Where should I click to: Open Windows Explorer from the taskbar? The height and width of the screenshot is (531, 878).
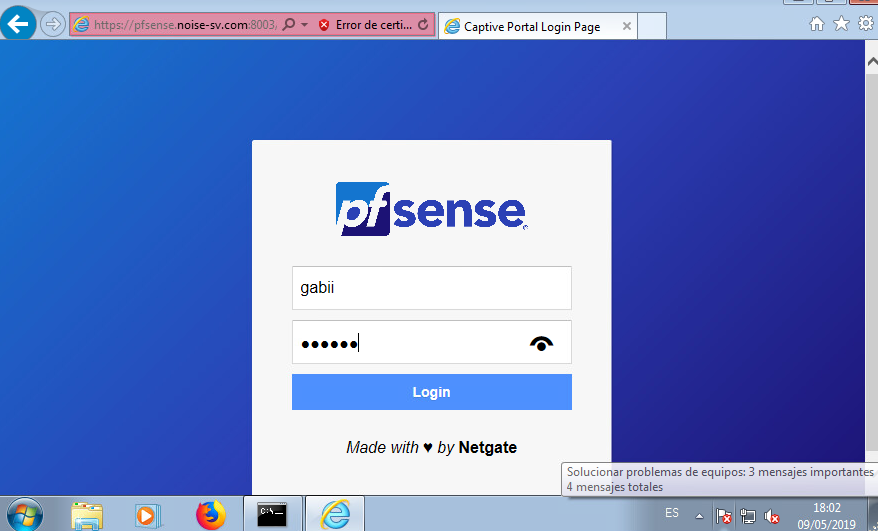click(x=87, y=514)
